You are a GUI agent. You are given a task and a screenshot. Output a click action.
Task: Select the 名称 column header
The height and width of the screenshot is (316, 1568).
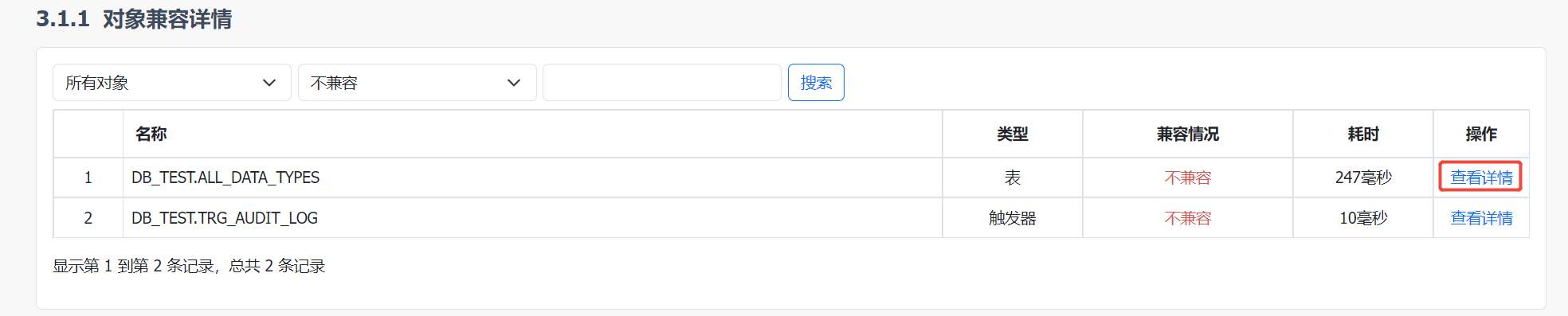tap(151, 134)
